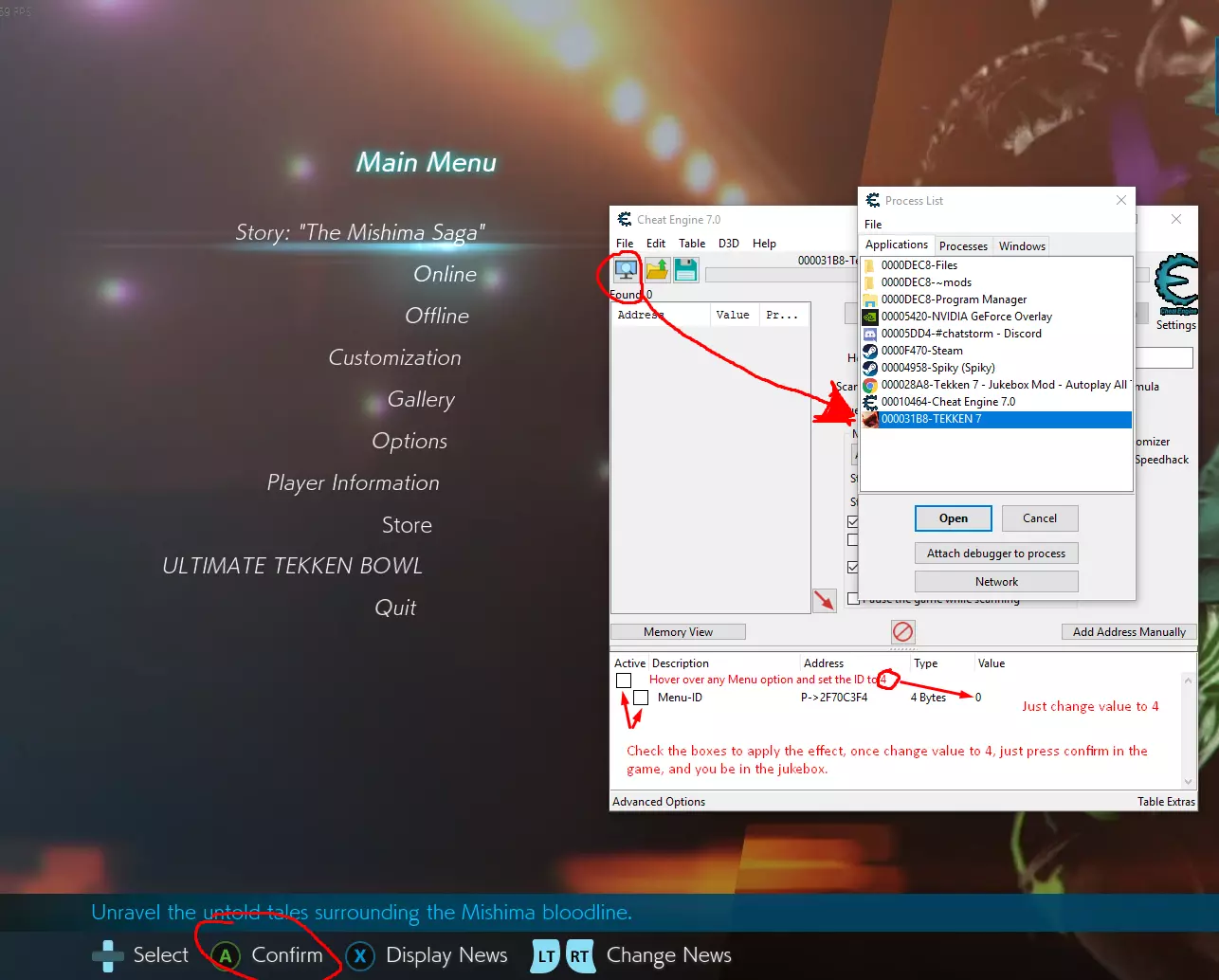Select Customization in the Main Menu
Viewport: 1219px width, 980px height.
click(x=394, y=357)
